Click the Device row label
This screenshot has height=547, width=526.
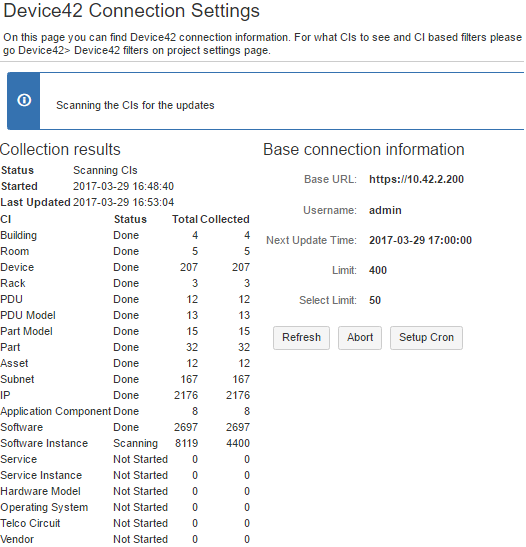pyautogui.click(x=17, y=268)
